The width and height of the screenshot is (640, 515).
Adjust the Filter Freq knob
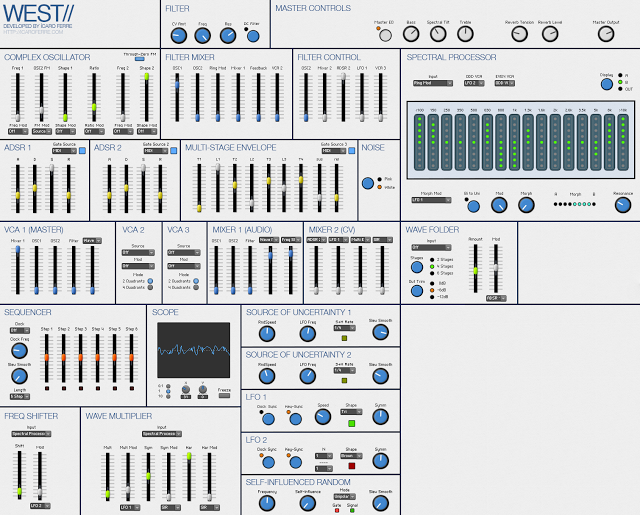[x=202, y=36]
